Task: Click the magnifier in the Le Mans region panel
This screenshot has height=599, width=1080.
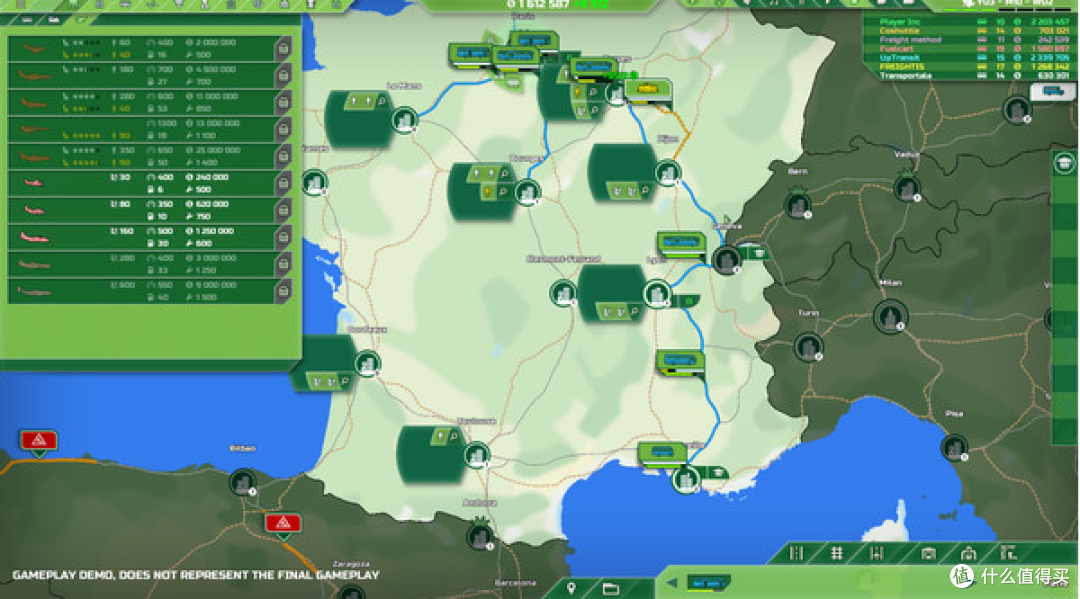Action: click(382, 101)
